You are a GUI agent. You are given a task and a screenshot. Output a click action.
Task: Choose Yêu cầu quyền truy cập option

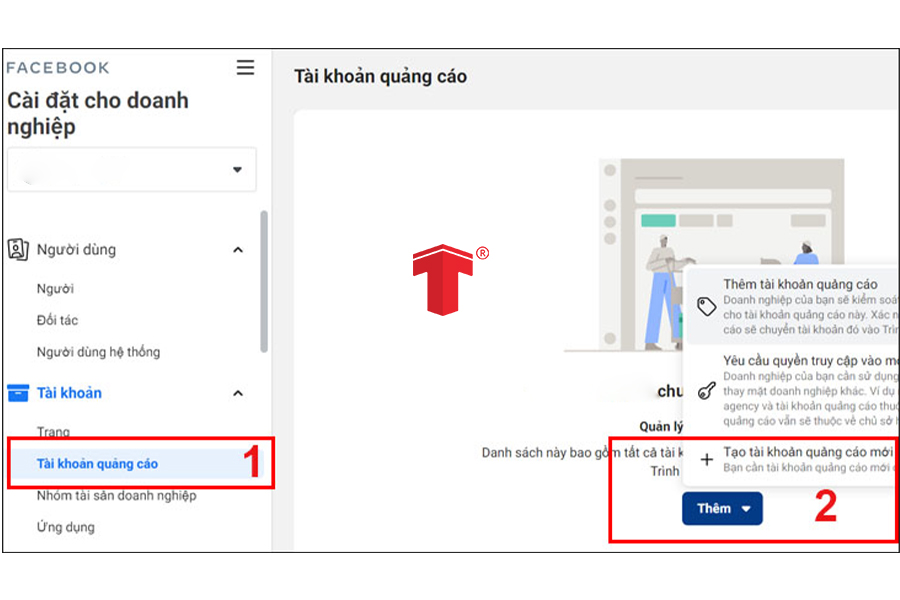792,390
